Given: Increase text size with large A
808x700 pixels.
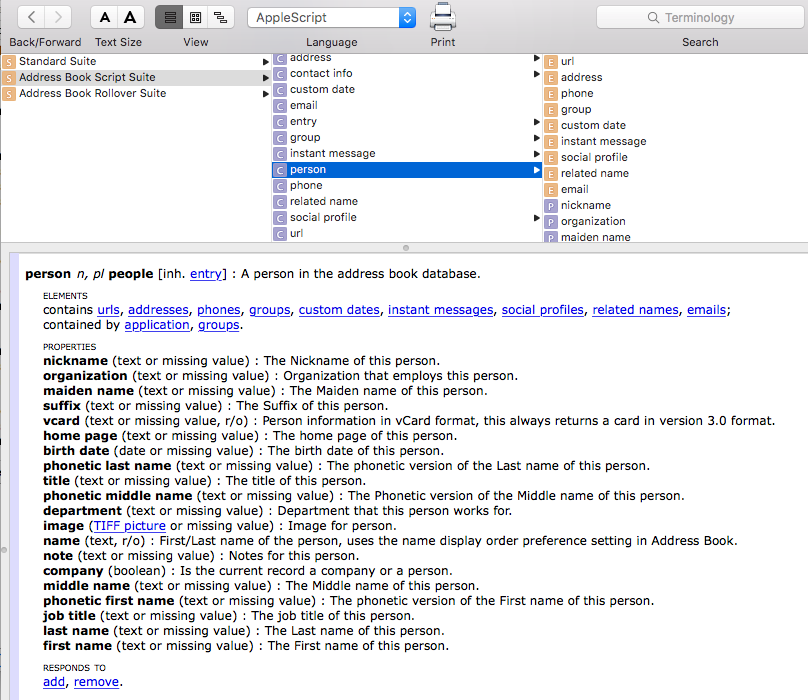Looking at the screenshot, I should [131, 17].
